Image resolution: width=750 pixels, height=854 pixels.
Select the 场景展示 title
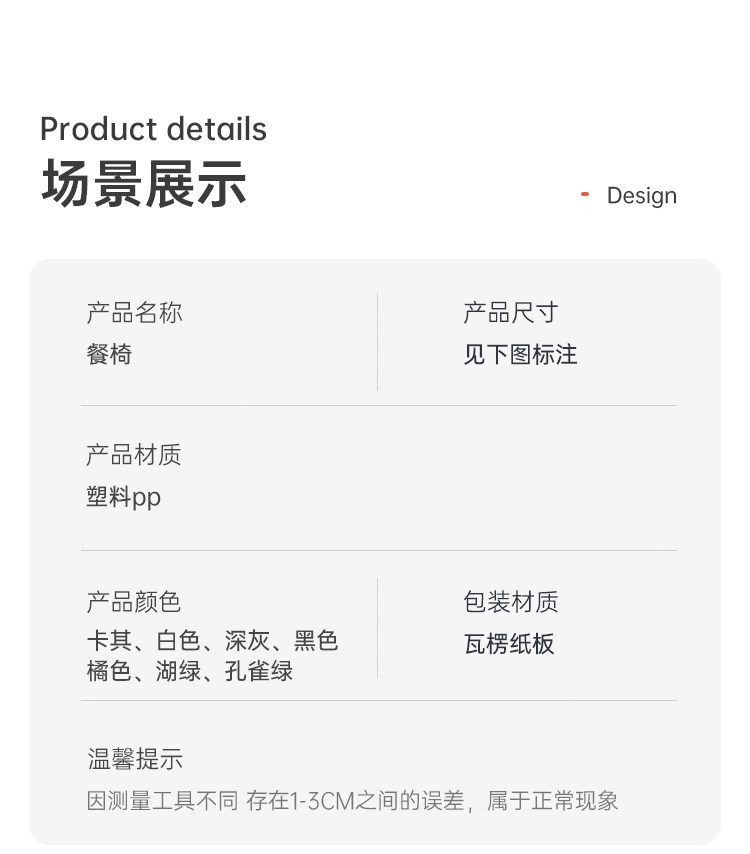tap(143, 184)
